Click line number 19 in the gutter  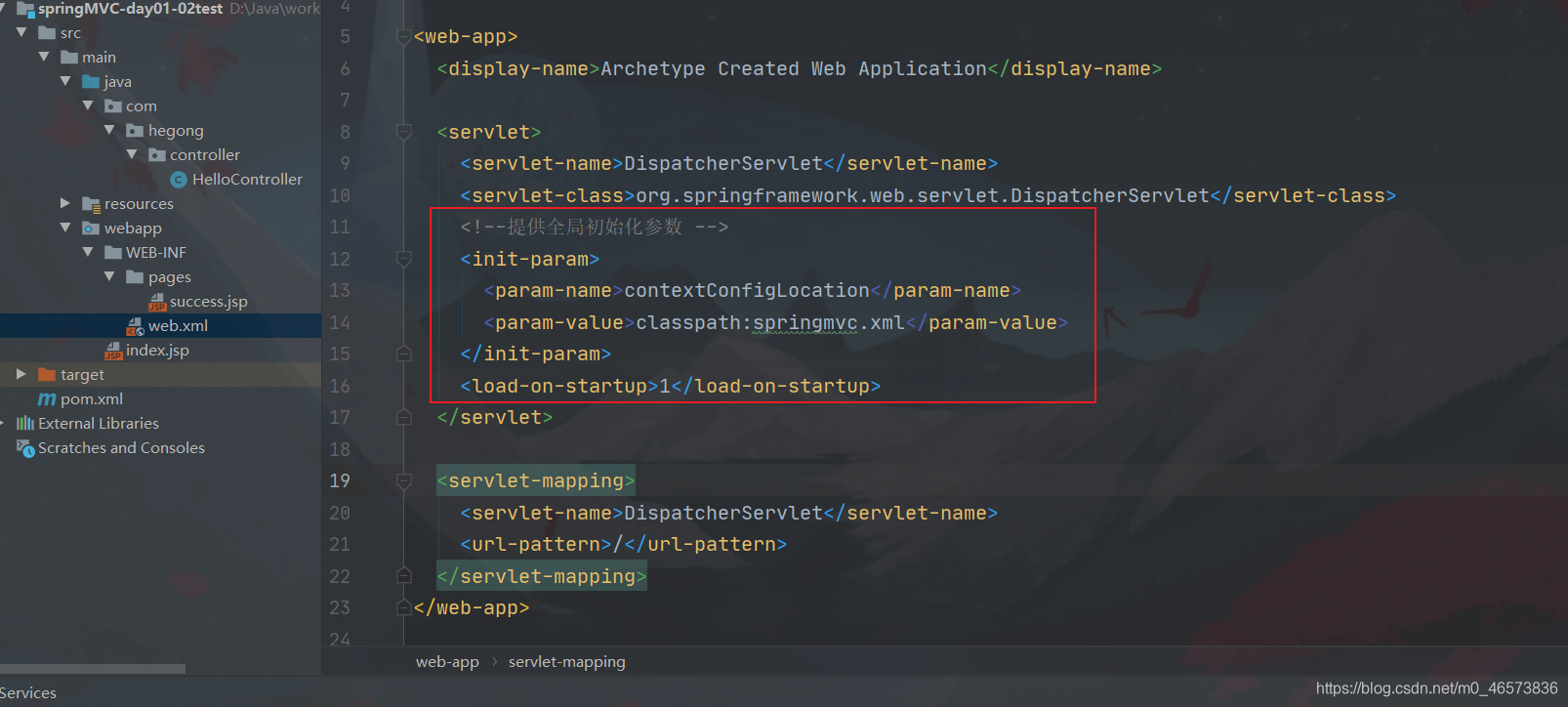[x=340, y=480]
